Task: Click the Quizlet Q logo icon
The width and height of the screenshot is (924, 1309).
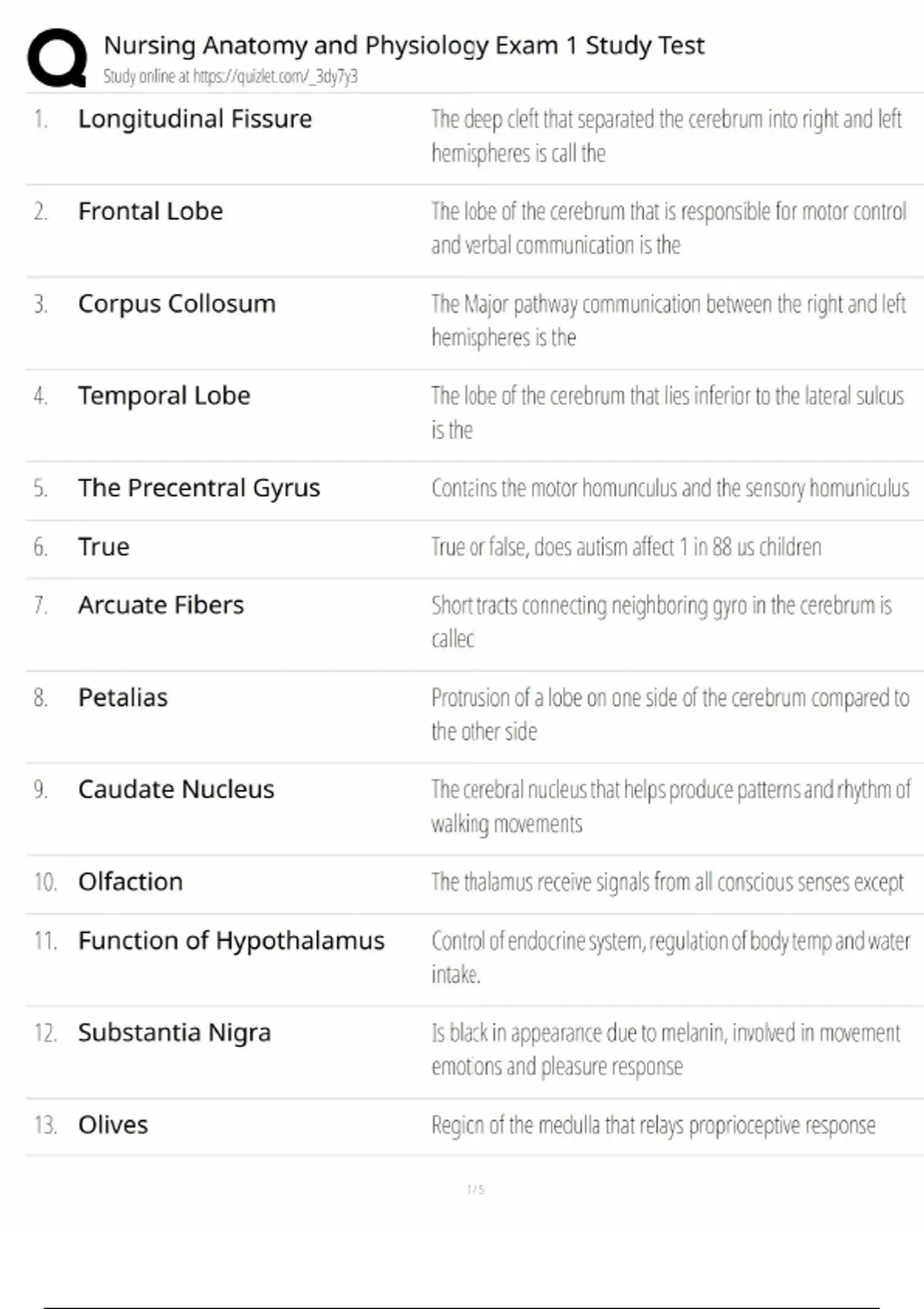Action: tap(57, 58)
